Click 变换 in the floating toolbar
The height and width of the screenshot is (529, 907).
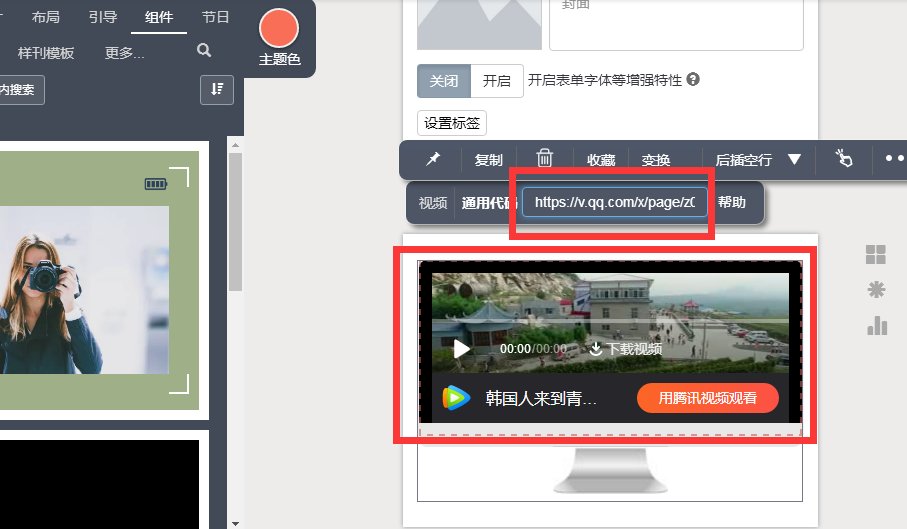pyautogui.click(x=656, y=160)
